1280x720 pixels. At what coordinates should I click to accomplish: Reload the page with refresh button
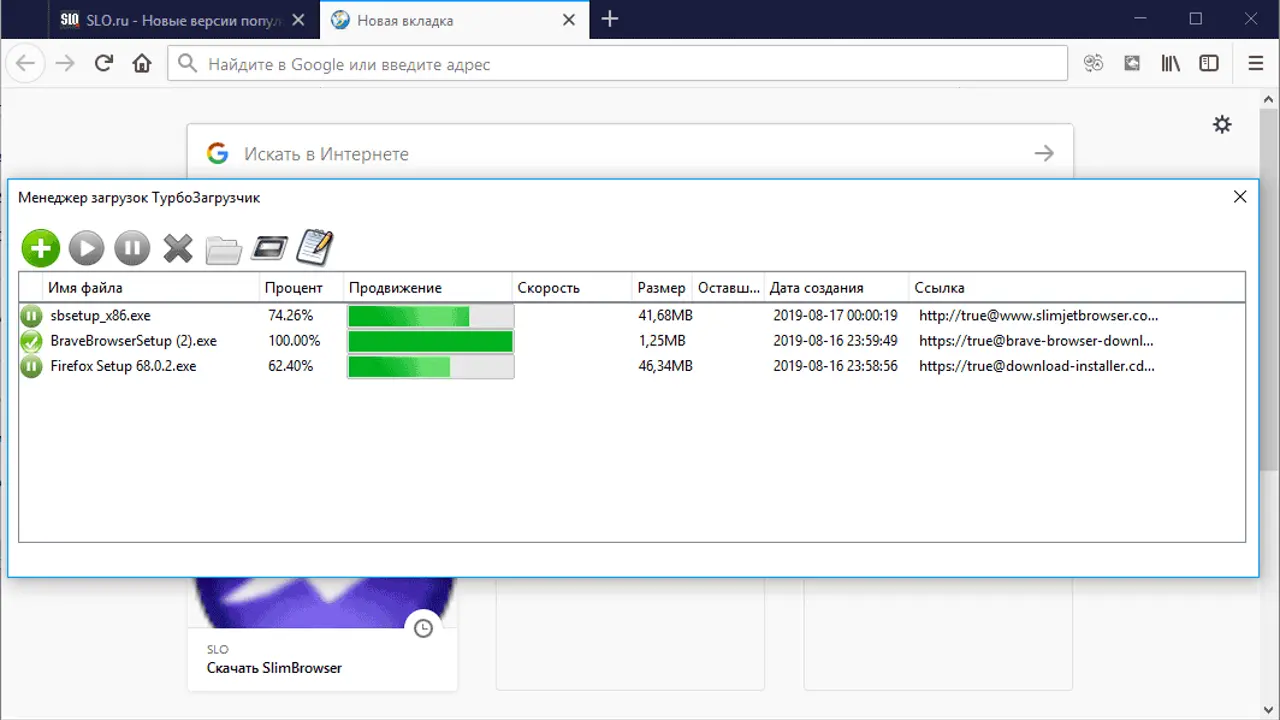click(103, 64)
